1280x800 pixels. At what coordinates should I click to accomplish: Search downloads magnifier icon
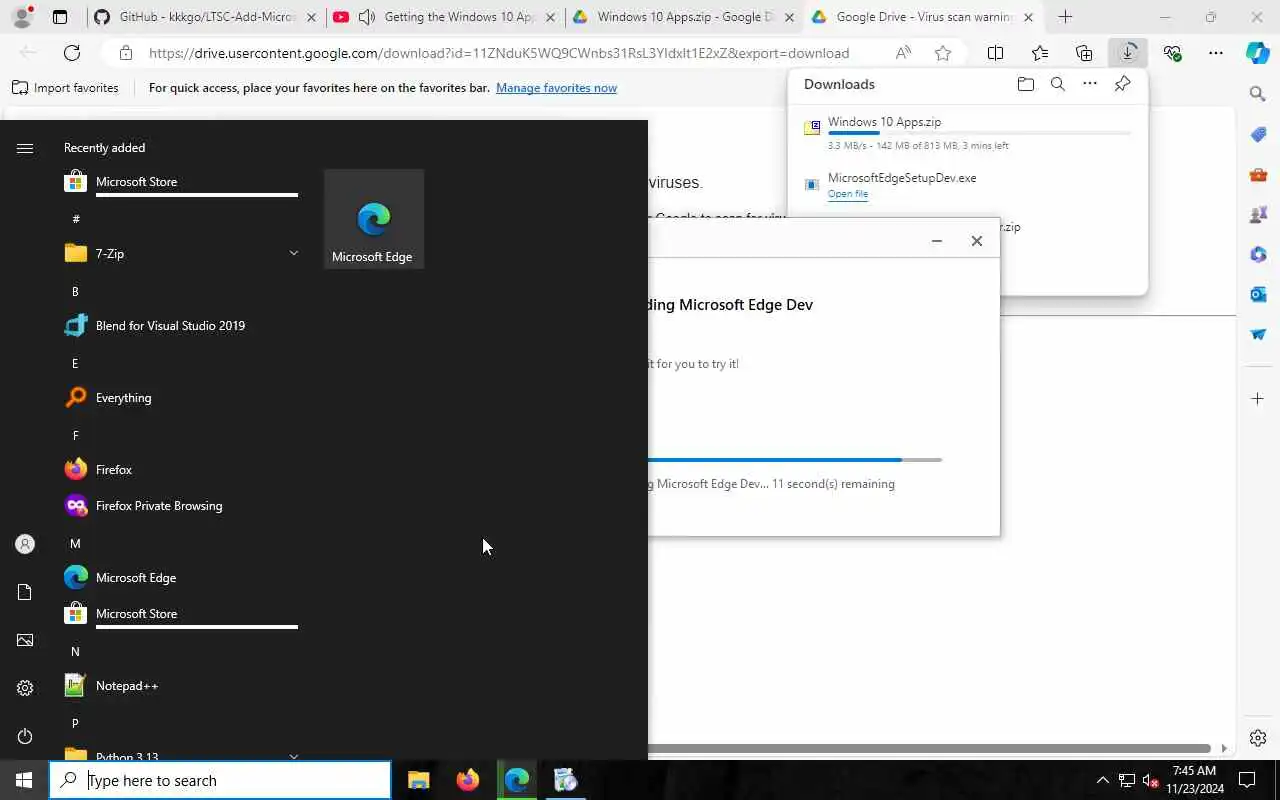pos(1057,84)
